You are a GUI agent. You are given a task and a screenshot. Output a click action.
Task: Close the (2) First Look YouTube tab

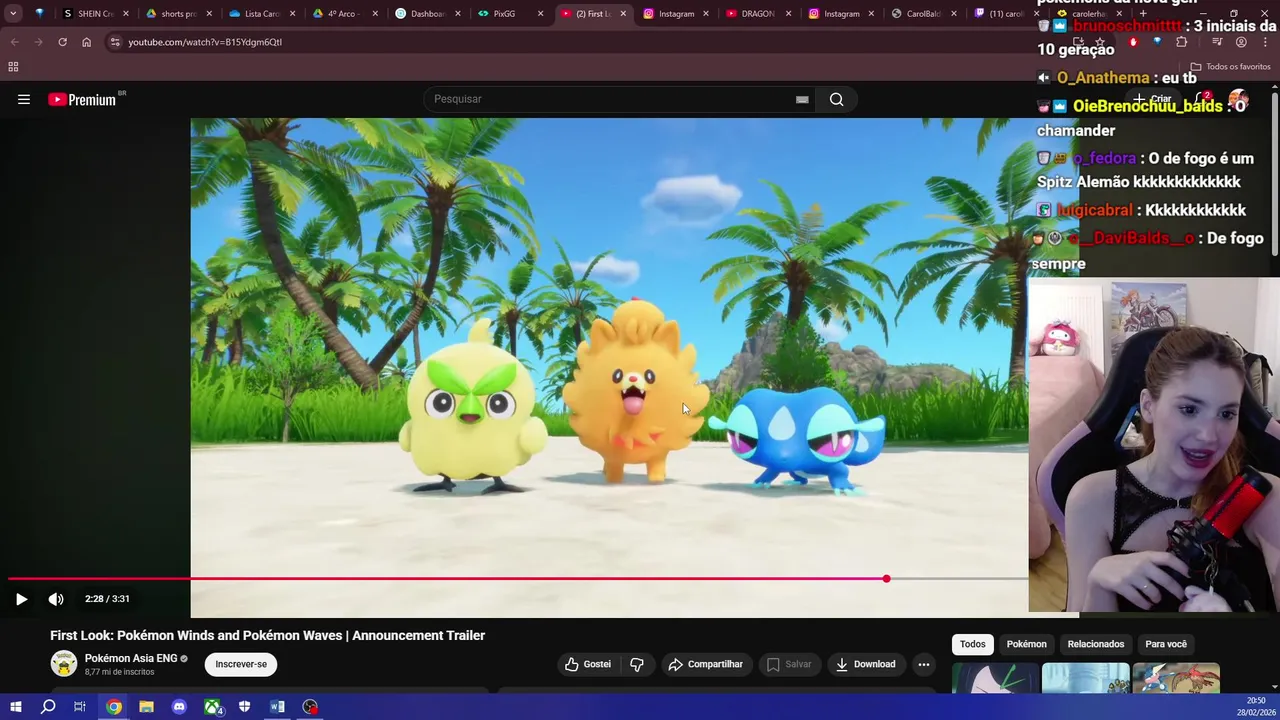623,14
